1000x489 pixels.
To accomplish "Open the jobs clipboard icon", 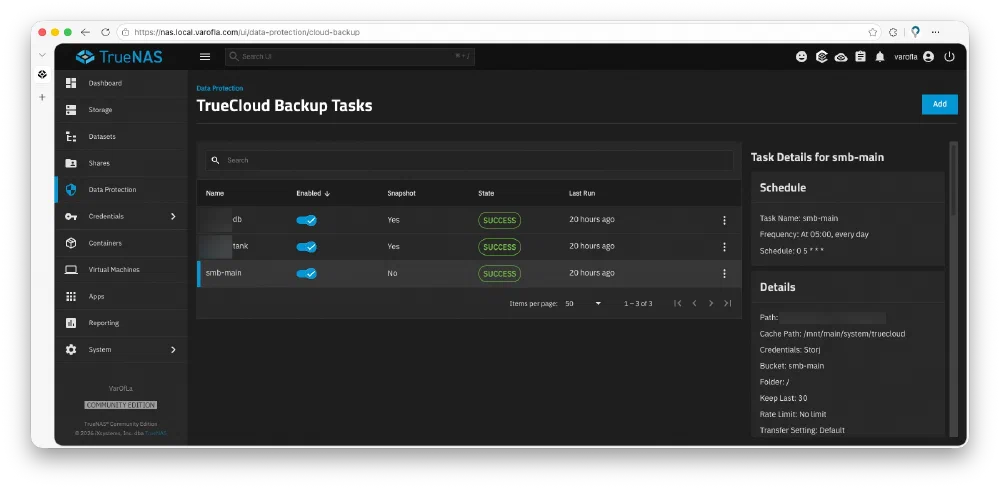I will (x=860, y=57).
